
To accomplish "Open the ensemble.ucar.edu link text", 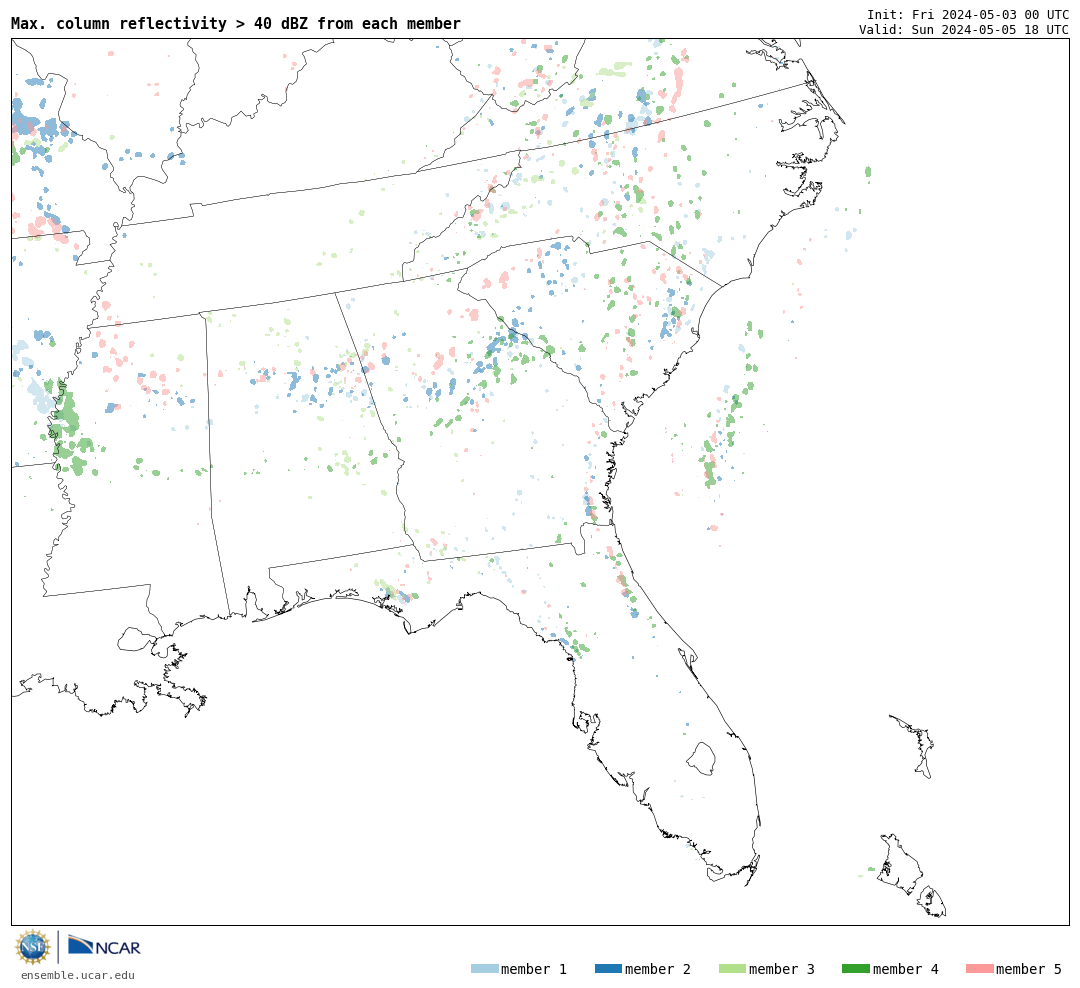I will click(x=78, y=975).
